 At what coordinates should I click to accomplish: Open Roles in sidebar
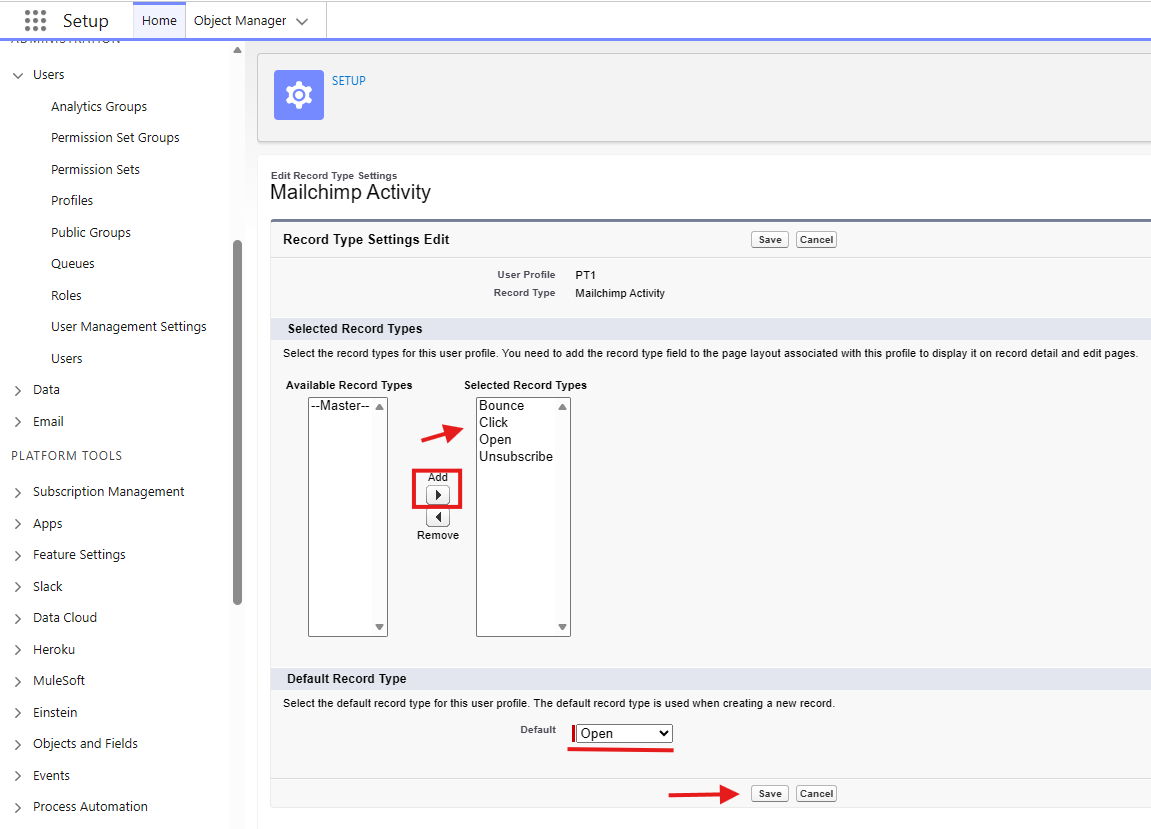click(66, 295)
